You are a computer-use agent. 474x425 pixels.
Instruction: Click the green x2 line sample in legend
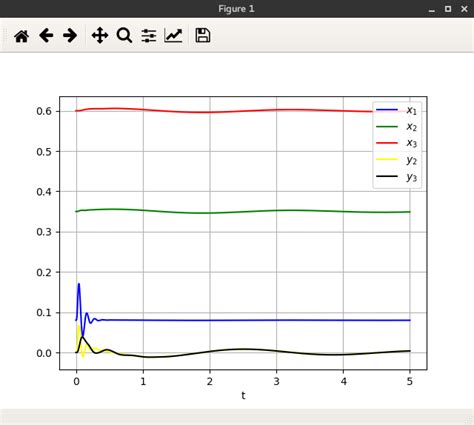coord(387,126)
